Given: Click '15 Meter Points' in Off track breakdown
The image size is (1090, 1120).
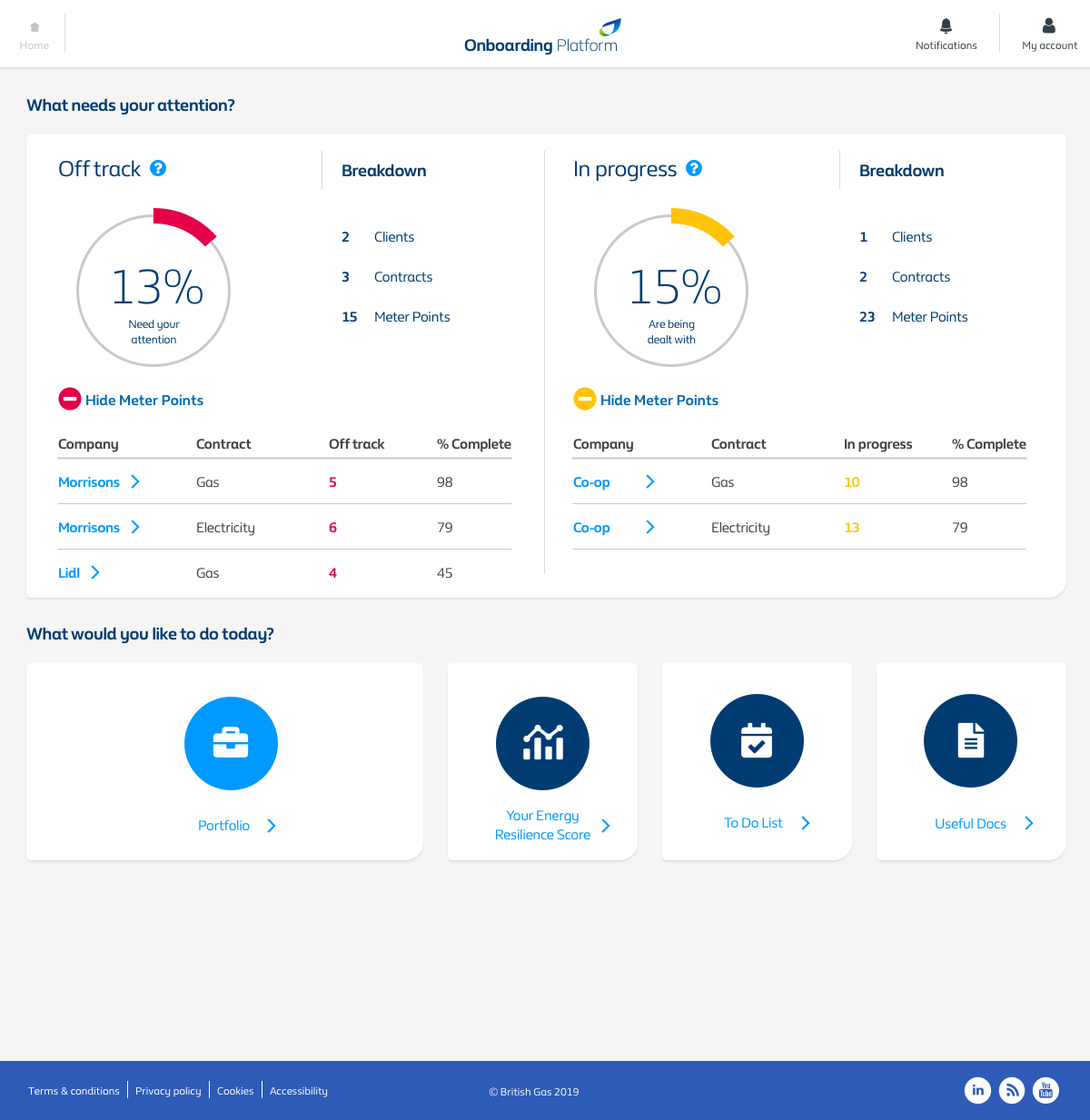Looking at the screenshot, I should (x=396, y=317).
